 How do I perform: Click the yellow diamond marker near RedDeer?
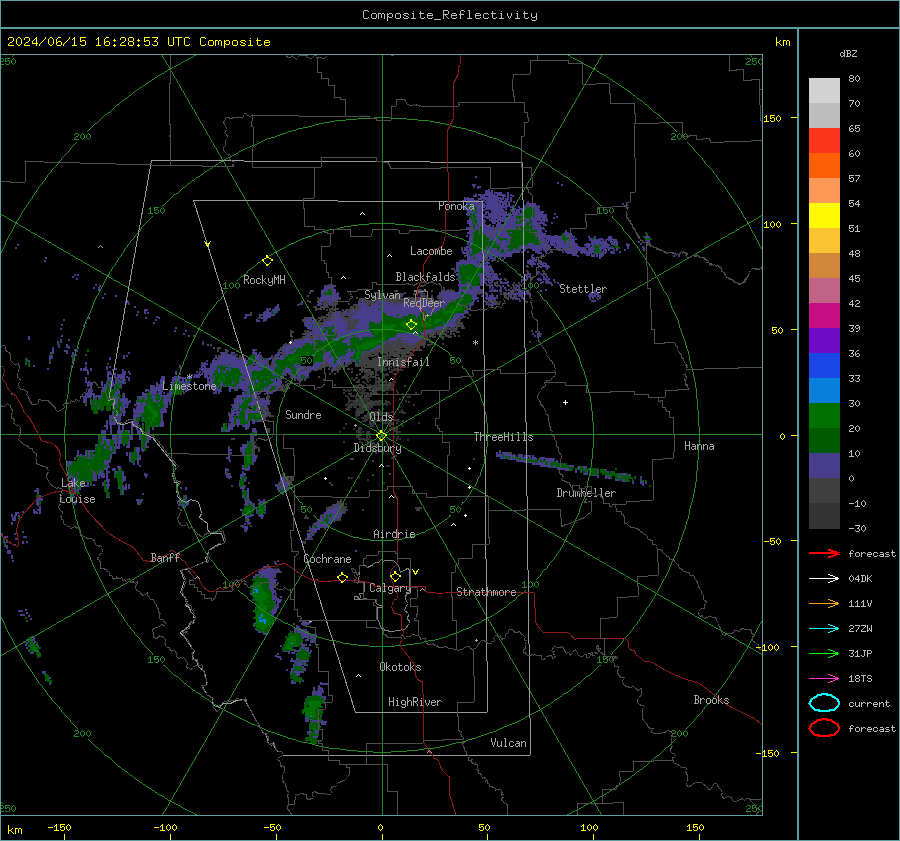tap(411, 325)
